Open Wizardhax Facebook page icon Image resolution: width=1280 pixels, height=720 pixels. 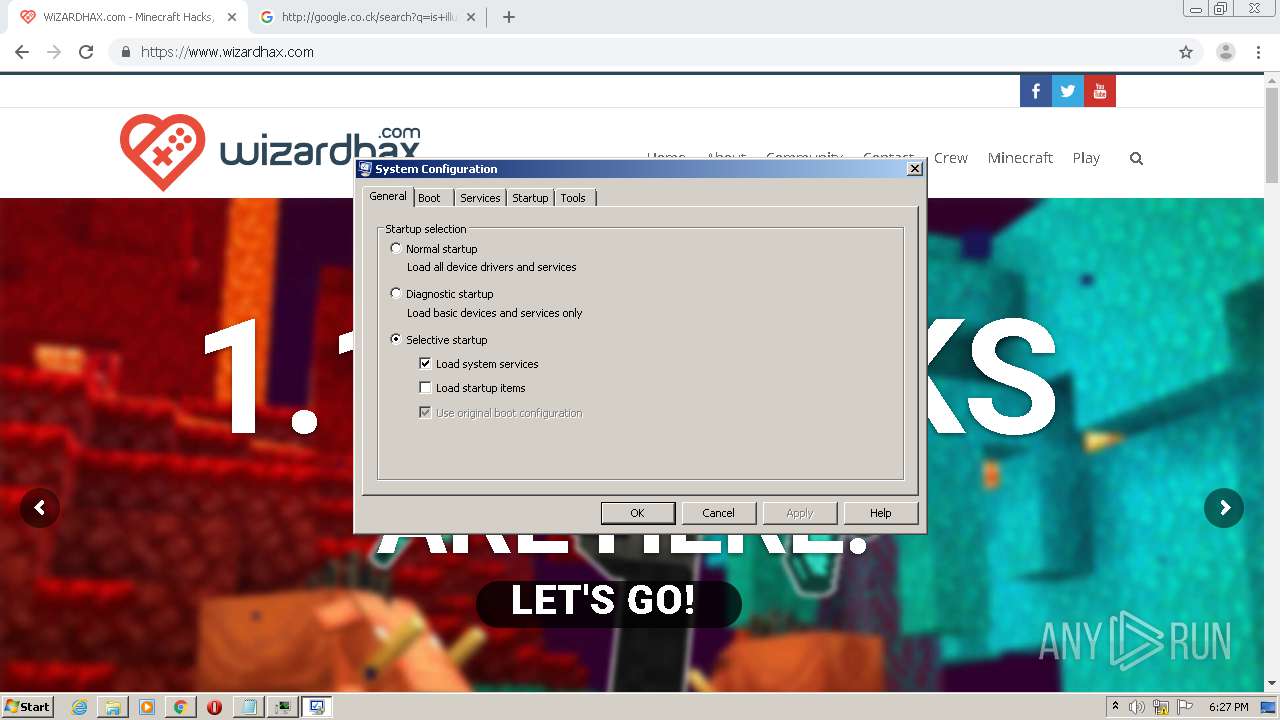1036,91
